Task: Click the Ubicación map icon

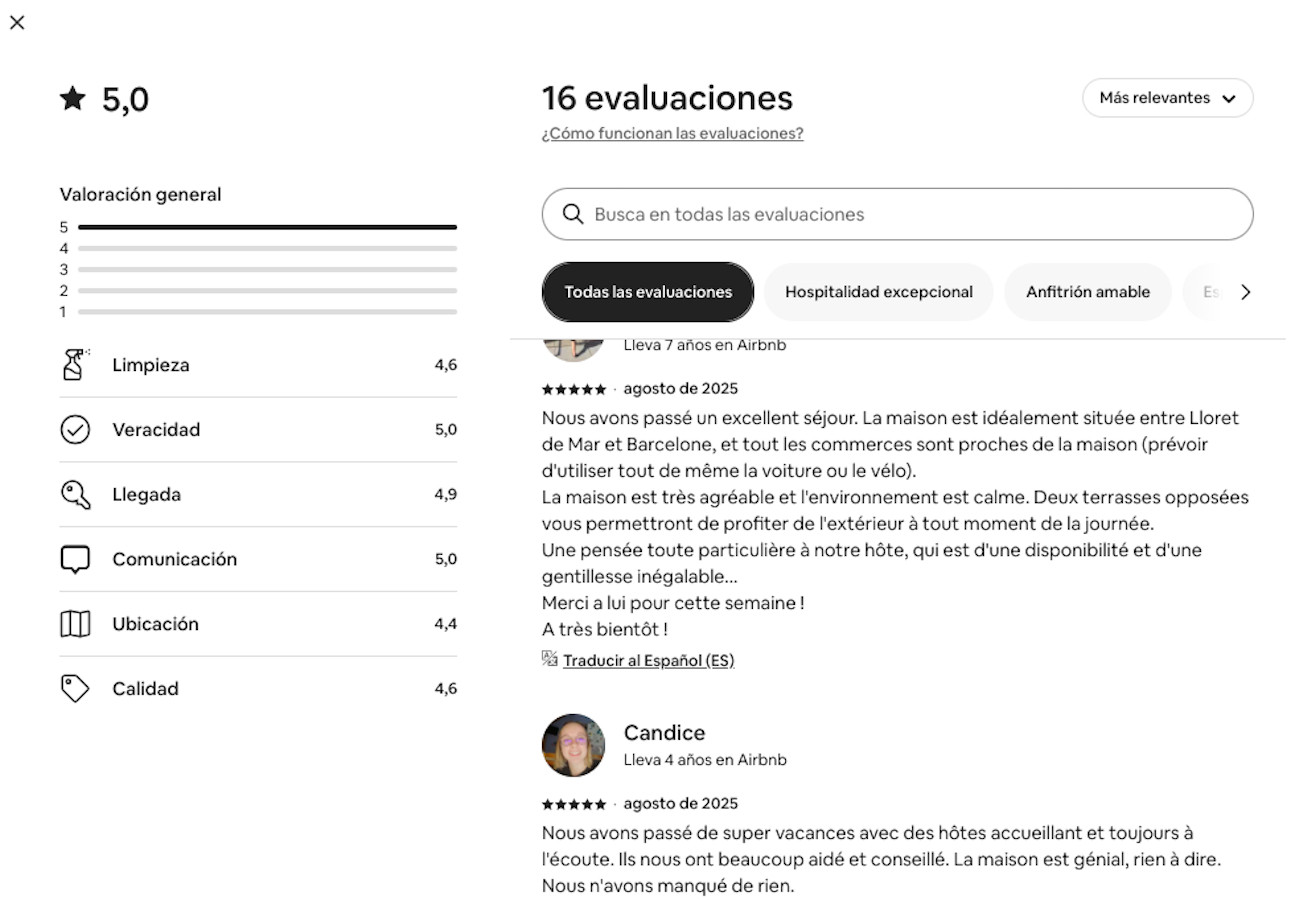Action: (x=75, y=624)
